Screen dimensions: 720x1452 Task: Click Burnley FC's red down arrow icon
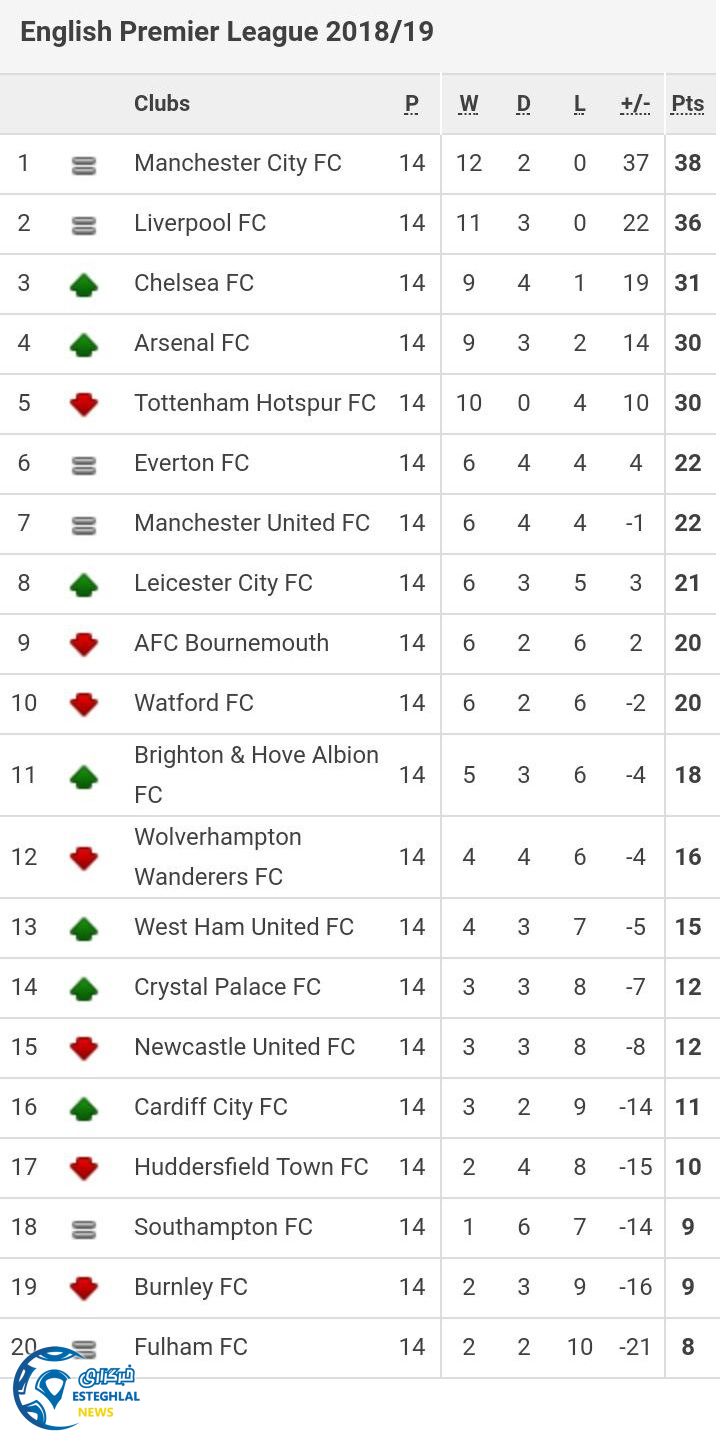pyautogui.click(x=84, y=1288)
